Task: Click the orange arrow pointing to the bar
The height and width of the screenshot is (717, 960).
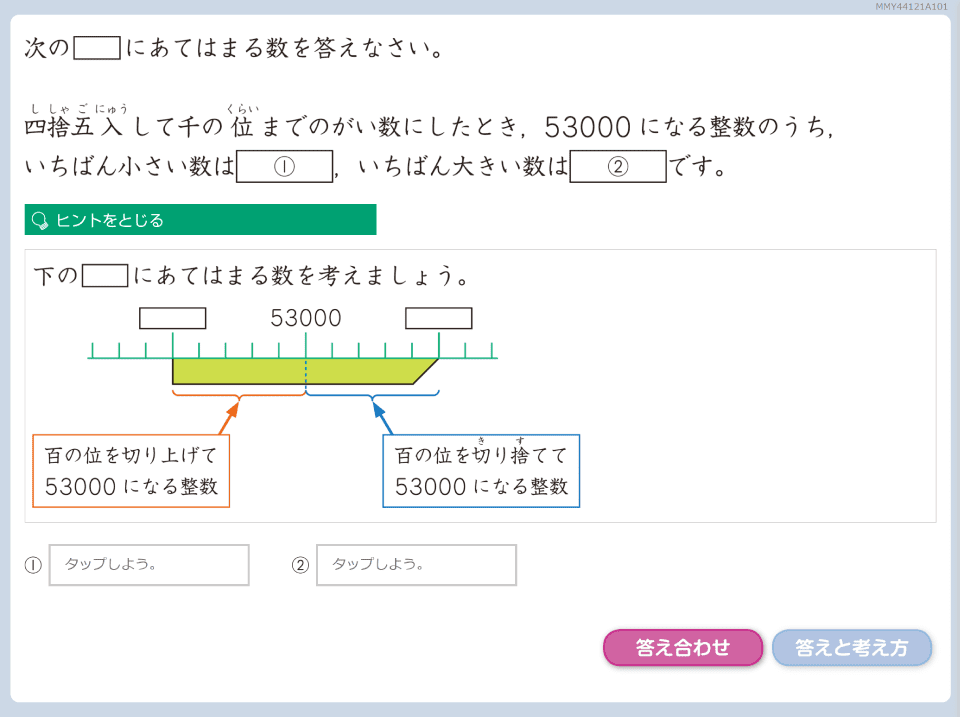Action: coord(229,416)
